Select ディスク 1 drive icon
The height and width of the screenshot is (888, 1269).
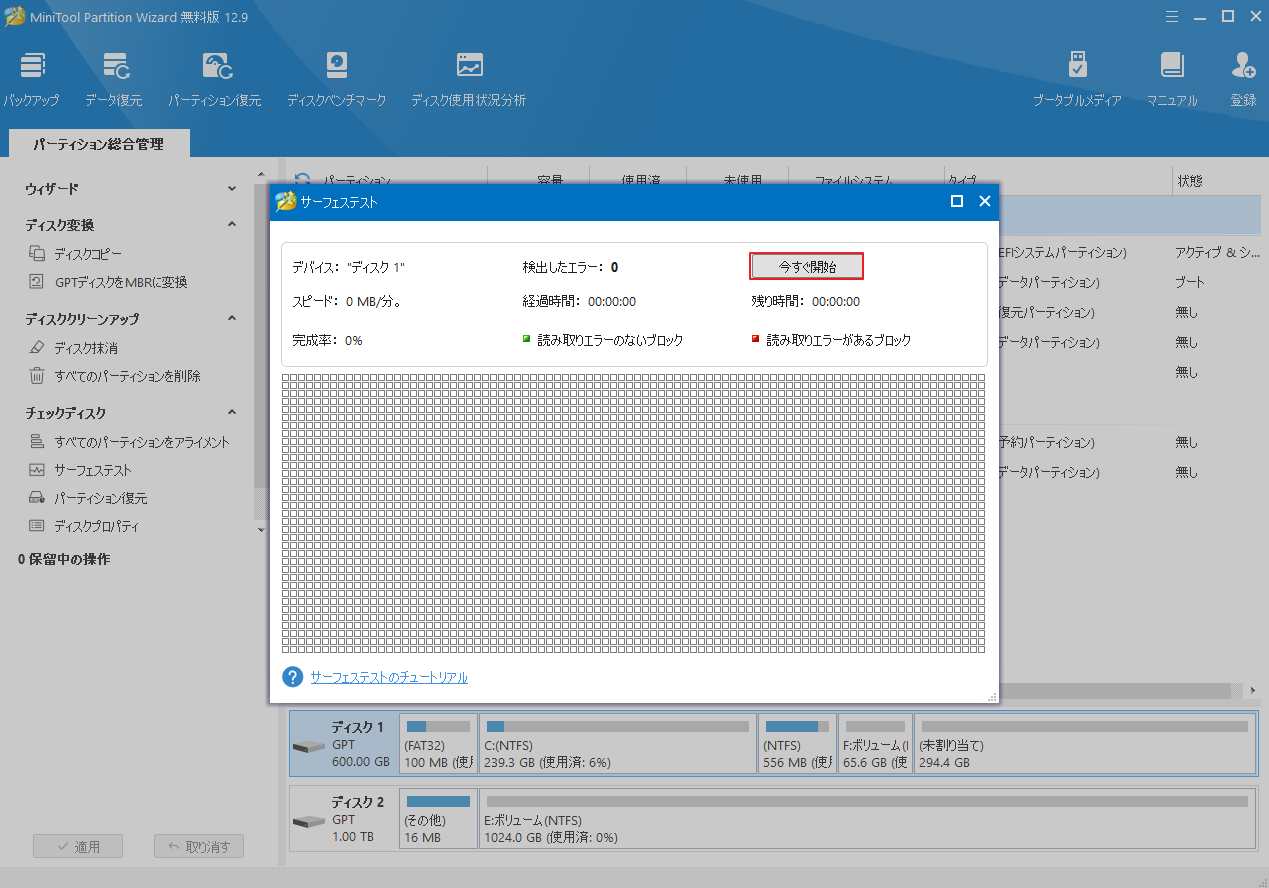pos(309,747)
